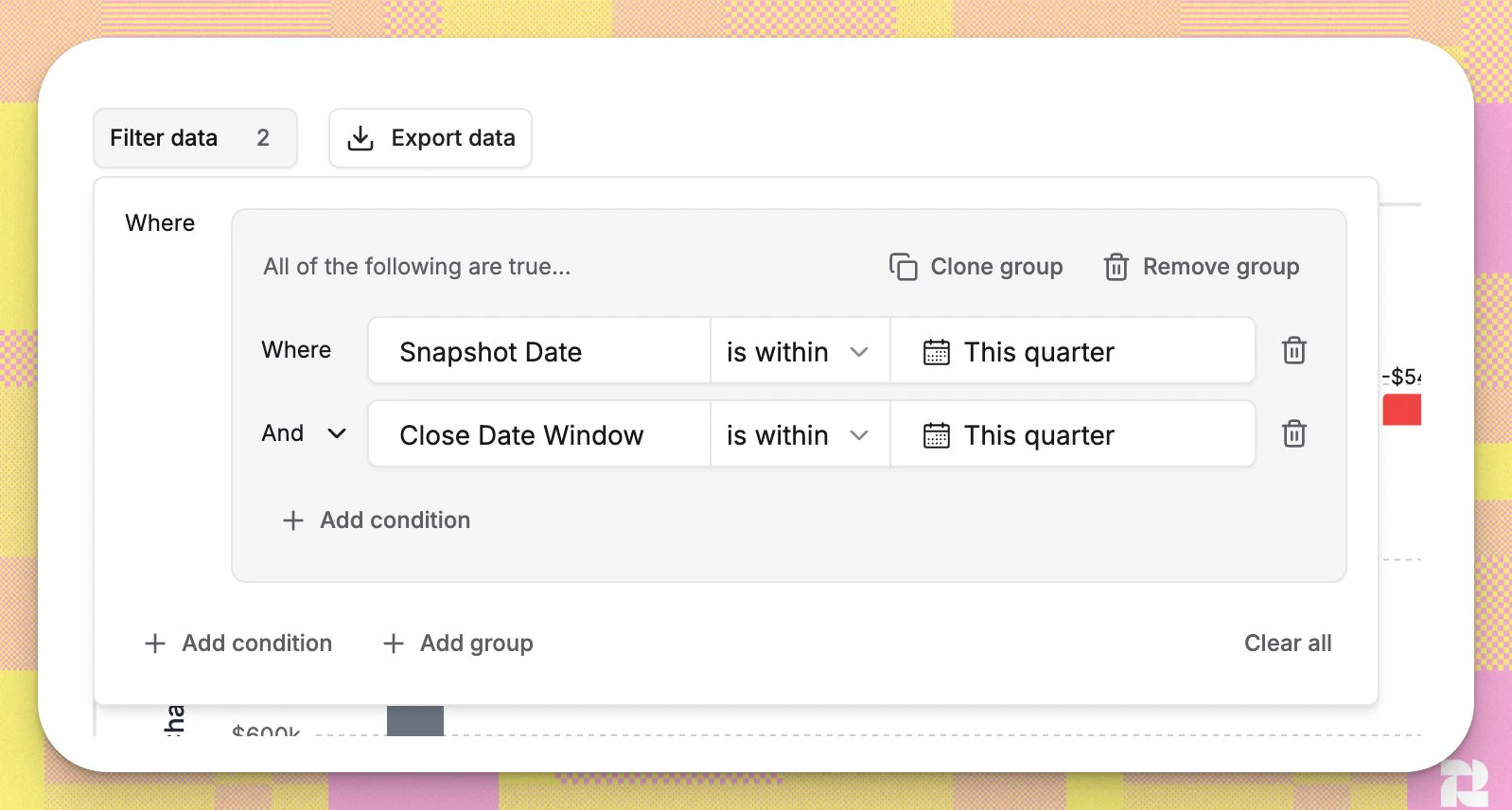Image resolution: width=1512 pixels, height=810 pixels.
Task: Select Clear all to remove filters
Action: click(1288, 643)
